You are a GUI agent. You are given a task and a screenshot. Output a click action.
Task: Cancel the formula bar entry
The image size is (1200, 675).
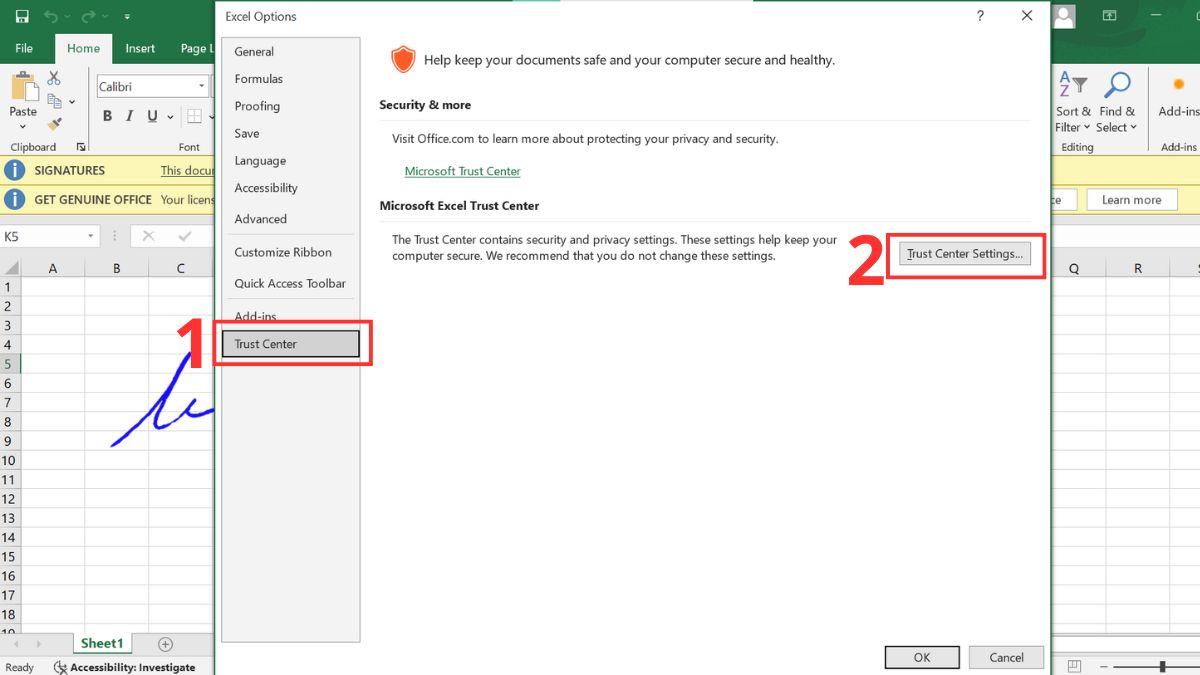pos(148,236)
